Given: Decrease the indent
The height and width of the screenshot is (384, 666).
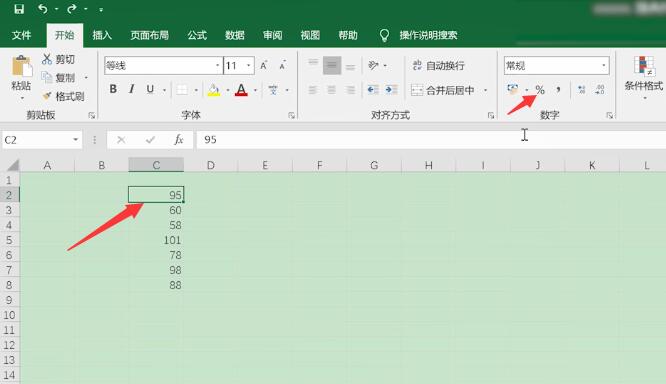Looking at the screenshot, I should coord(373,90).
